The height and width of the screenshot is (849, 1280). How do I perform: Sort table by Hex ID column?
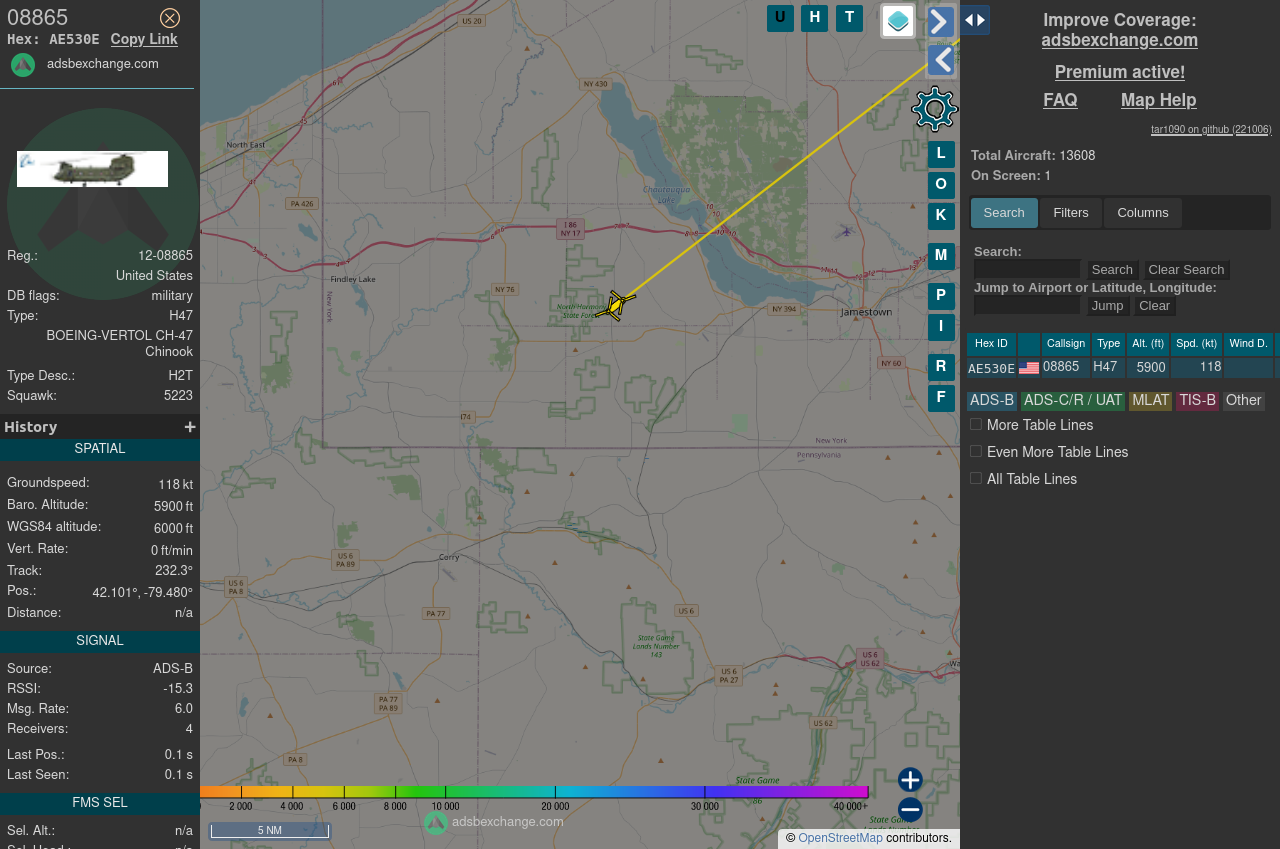click(x=991, y=344)
